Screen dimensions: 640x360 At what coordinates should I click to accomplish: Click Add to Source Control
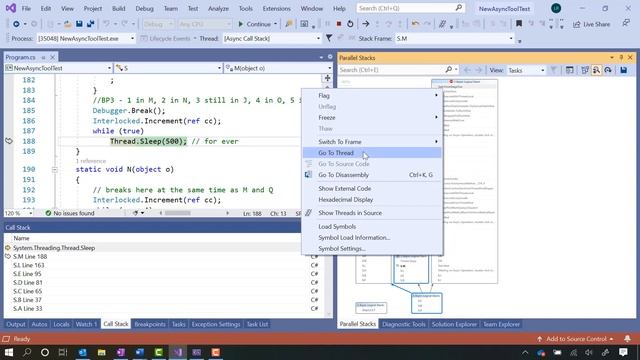click(576, 339)
